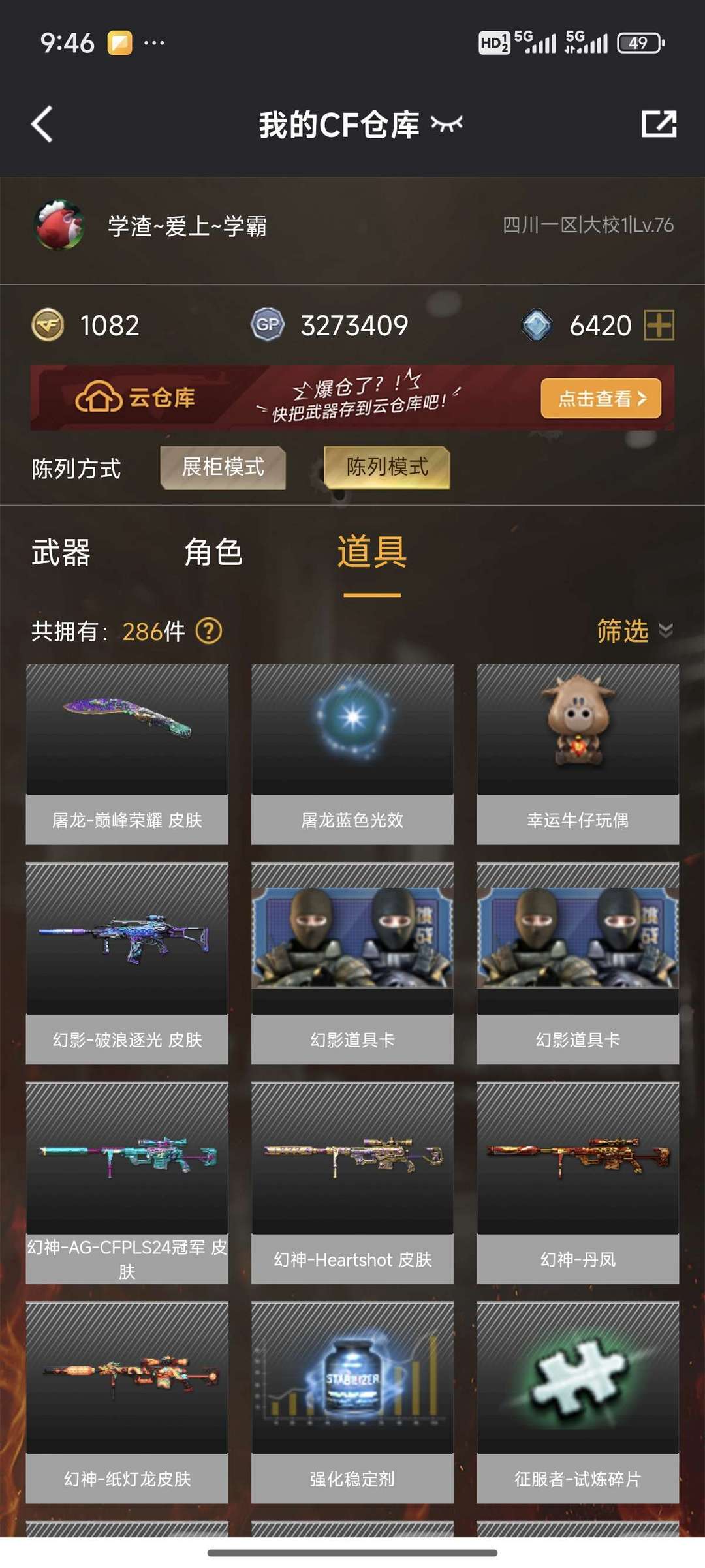Switch to the 武器 tab
The height and width of the screenshot is (1568, 705).
(x=61, y=553)
